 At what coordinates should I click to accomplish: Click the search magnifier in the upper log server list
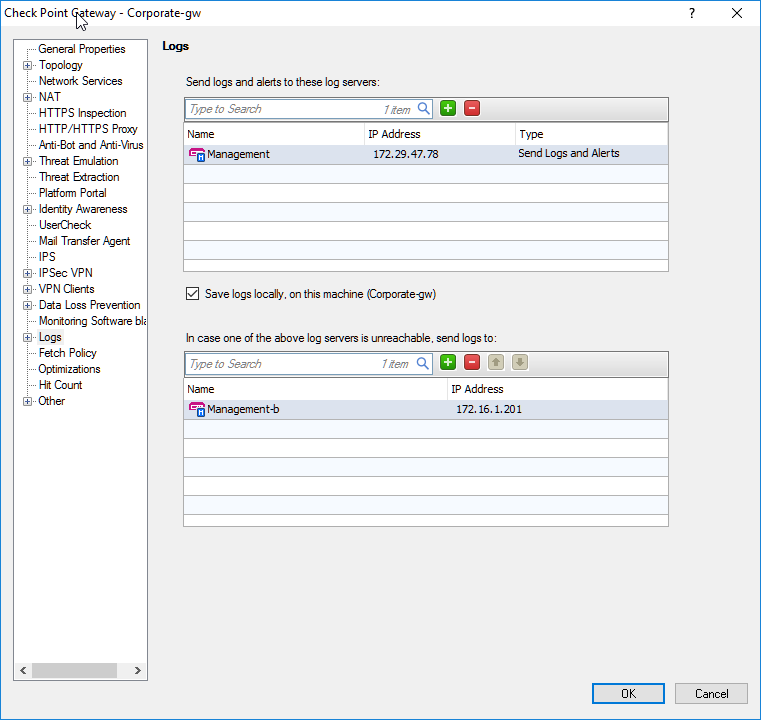tap(424, 109)
